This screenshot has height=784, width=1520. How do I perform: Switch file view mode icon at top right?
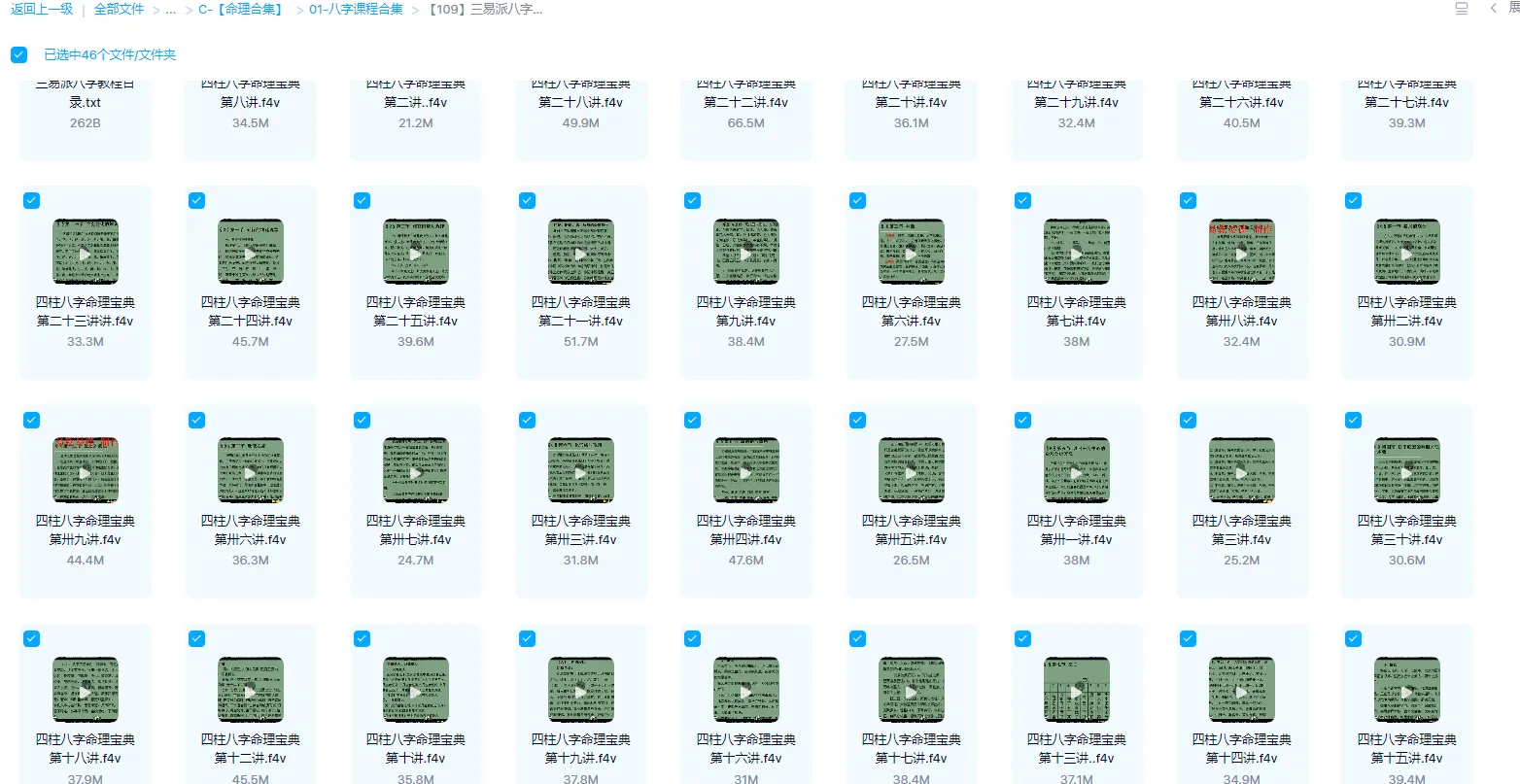click(1462, 9)
